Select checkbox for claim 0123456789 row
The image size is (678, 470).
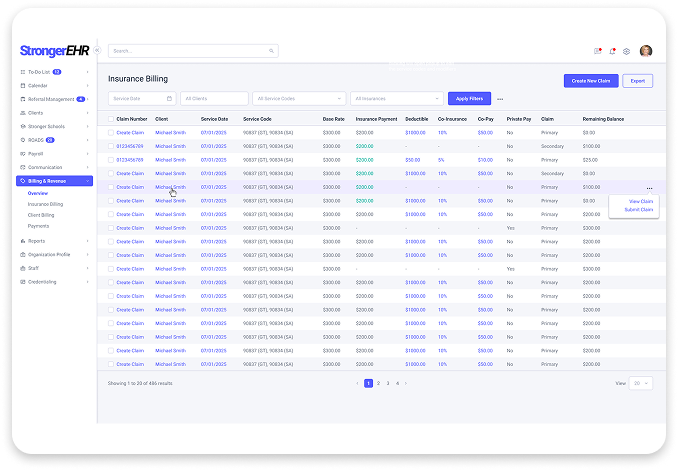(x=111, y=146)
